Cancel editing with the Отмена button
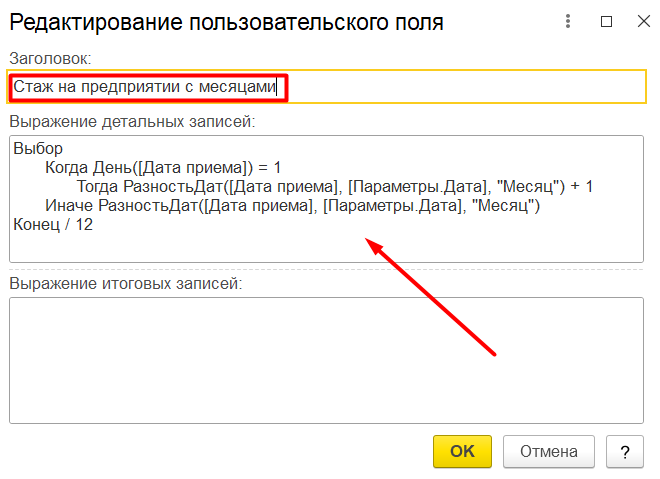The image size is (660, 479). [x=548, y=452]
